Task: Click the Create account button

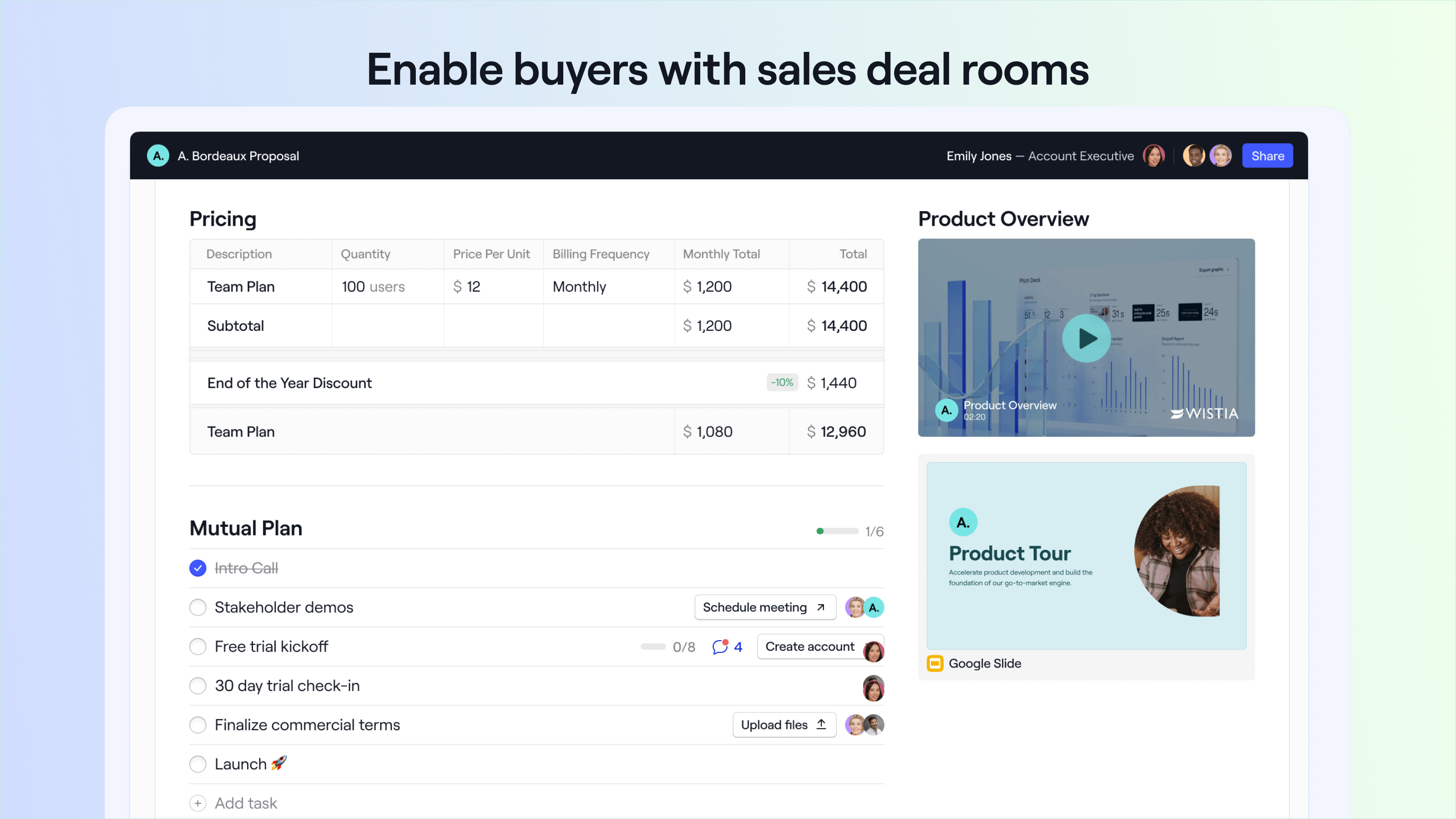Action: [809, 646]
